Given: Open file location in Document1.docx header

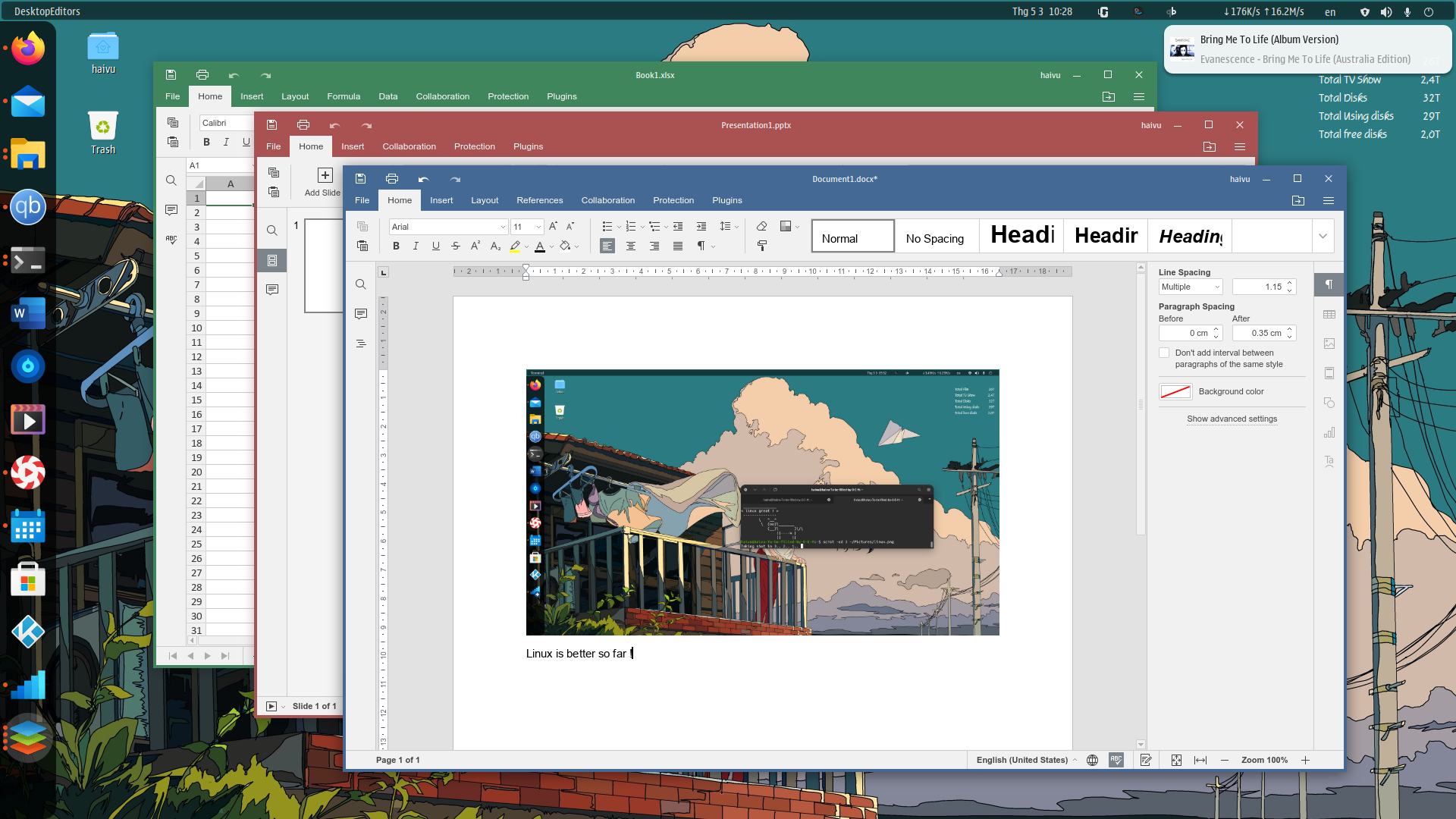Looking at the screenshot, I should click(x=1298, y=200).
